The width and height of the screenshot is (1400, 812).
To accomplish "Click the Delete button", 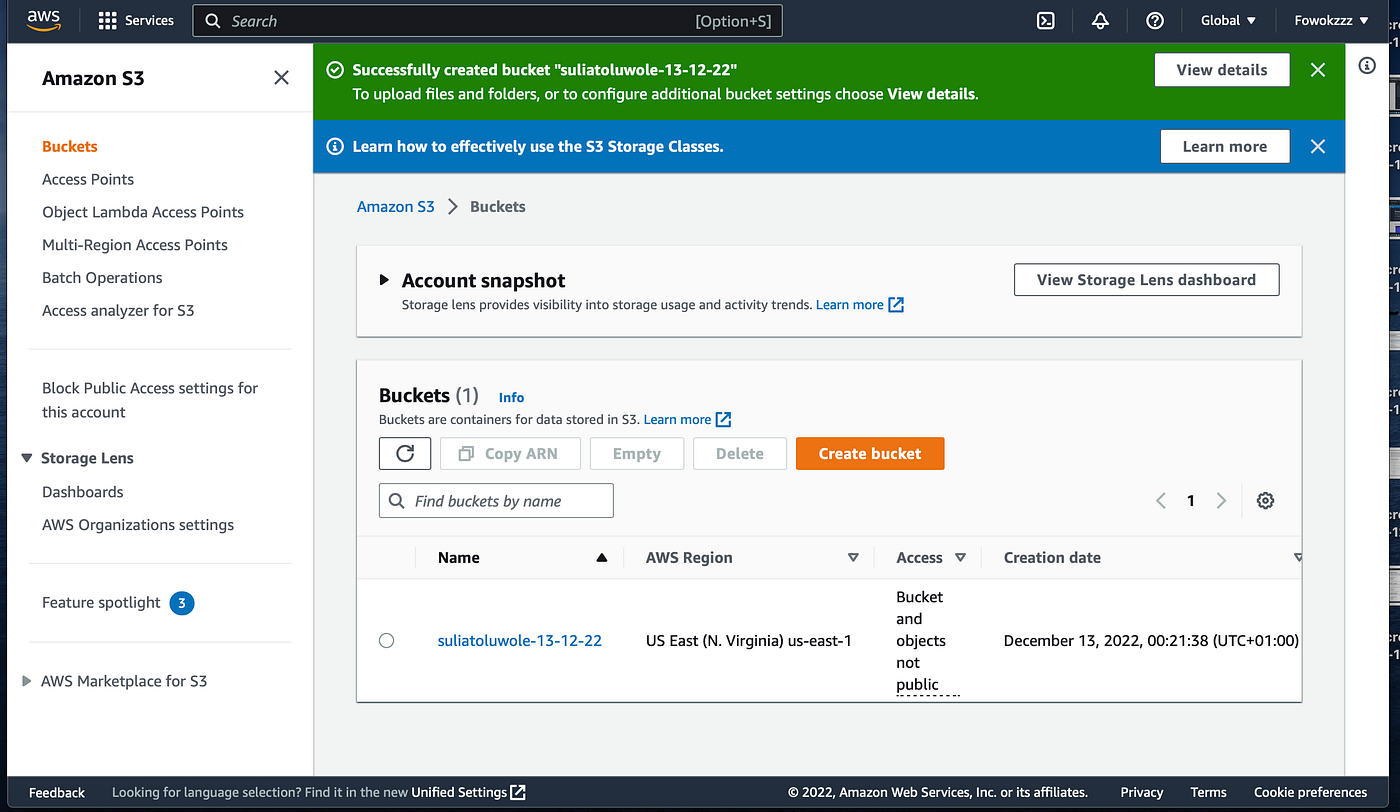I will coord(740,453).
